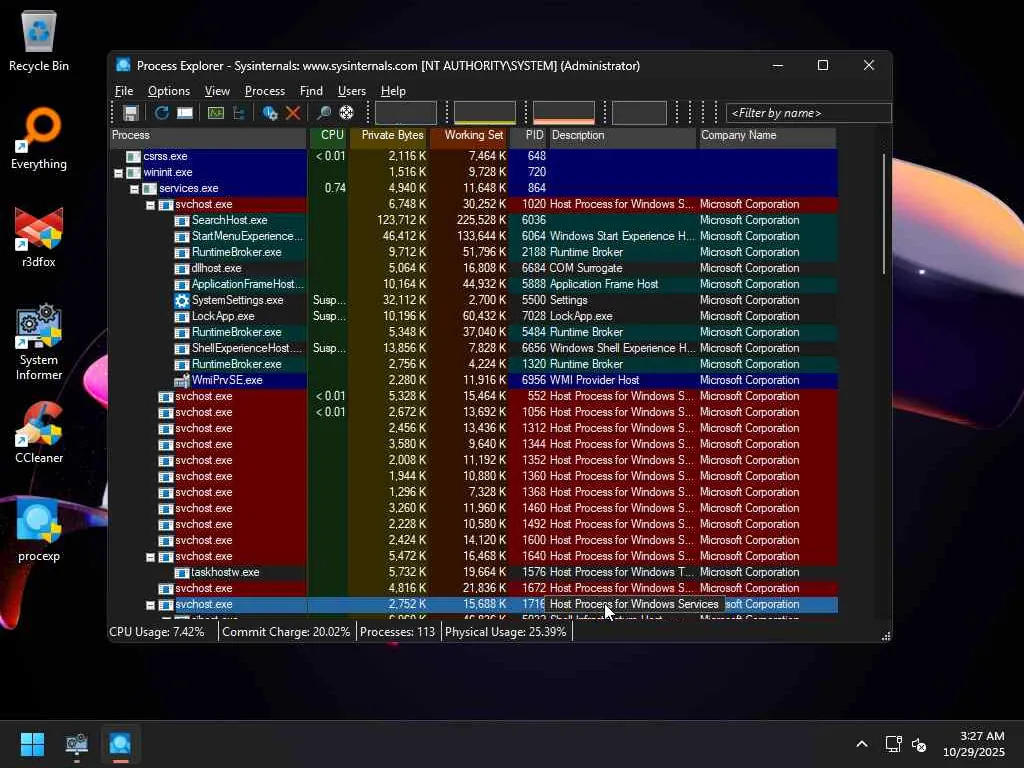Screen dimensions: 1024x768
Task: Open the CPU usage mini graph
Action: pyautogui.click(x=406, y=112)
